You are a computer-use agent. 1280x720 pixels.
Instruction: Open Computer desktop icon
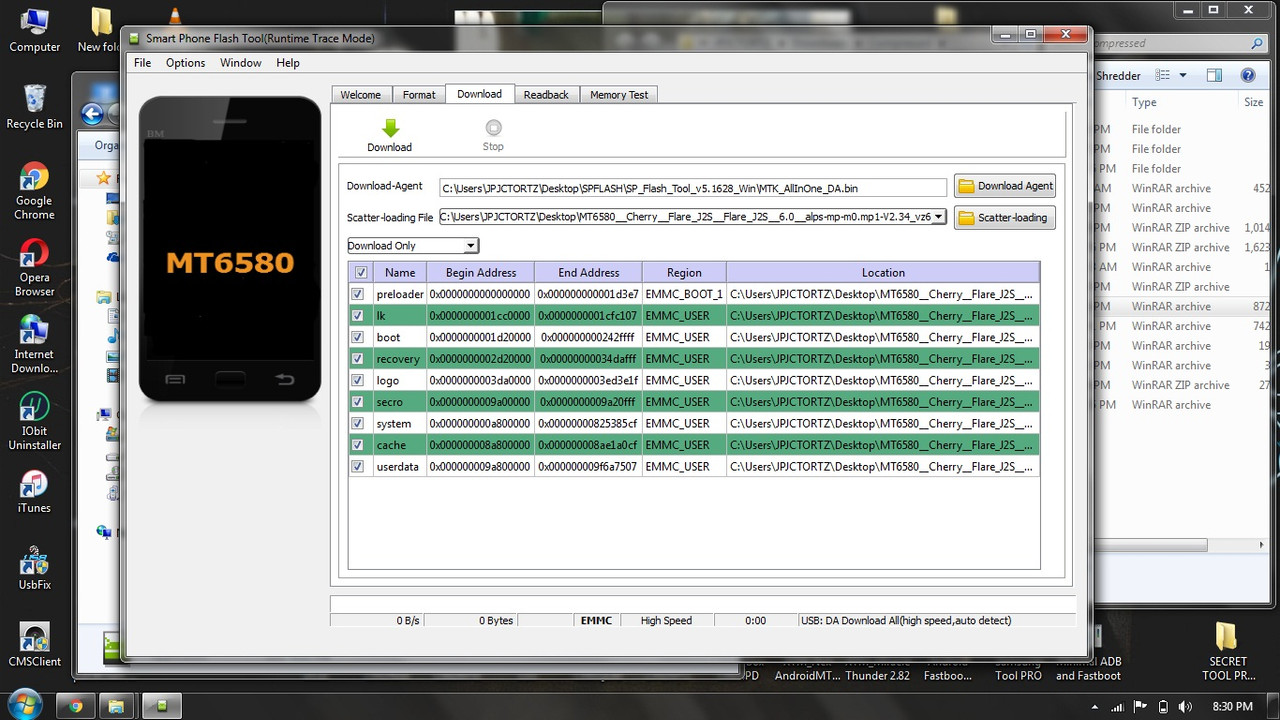[34, 30]
